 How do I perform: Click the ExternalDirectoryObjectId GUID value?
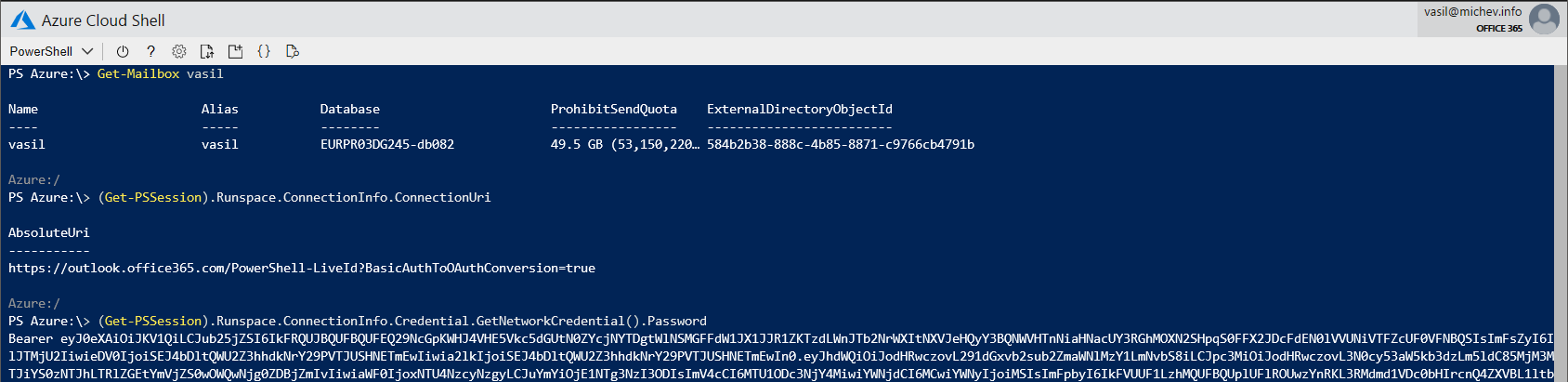point(840,145)
